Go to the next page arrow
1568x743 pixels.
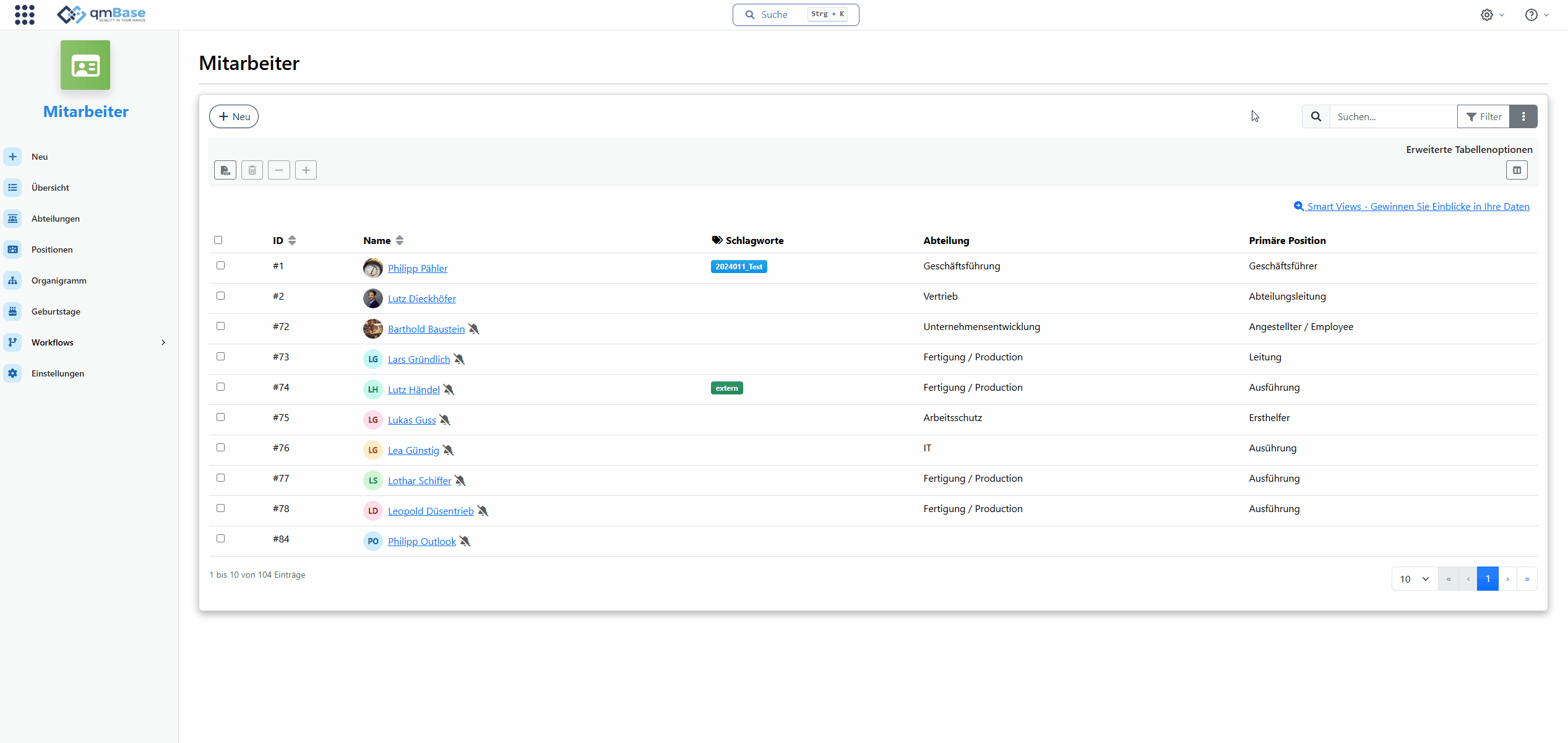1507,579
